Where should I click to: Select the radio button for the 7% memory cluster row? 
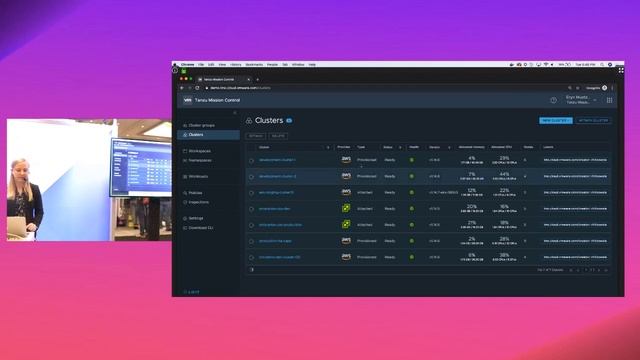(251, 177)
